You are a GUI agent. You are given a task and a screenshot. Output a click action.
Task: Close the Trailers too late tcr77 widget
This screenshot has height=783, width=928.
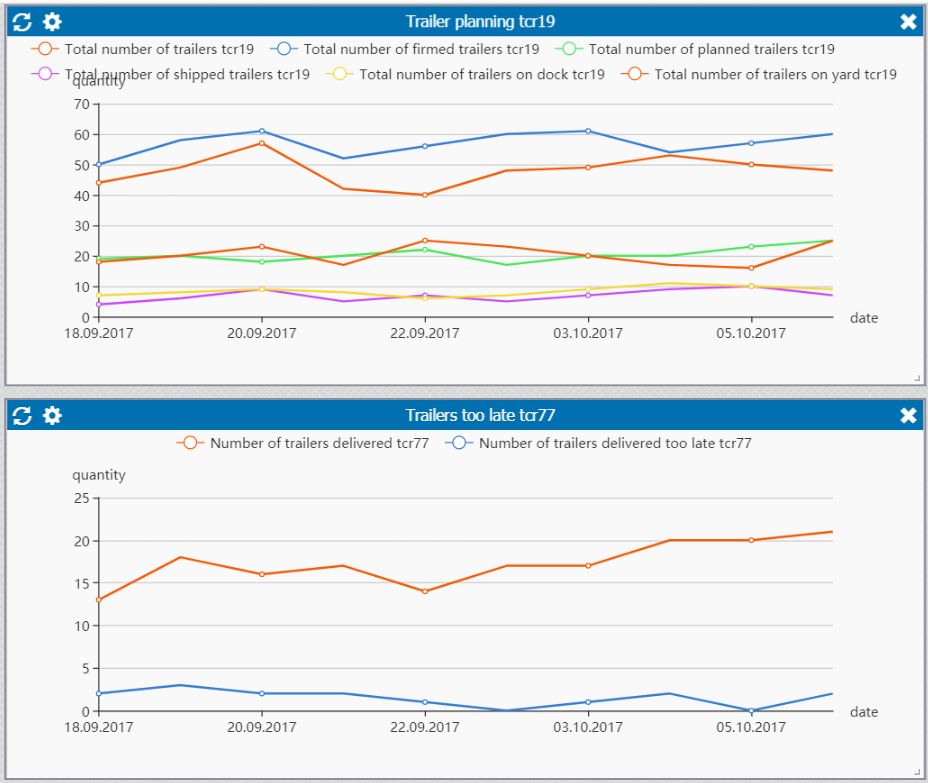point(908,415)
